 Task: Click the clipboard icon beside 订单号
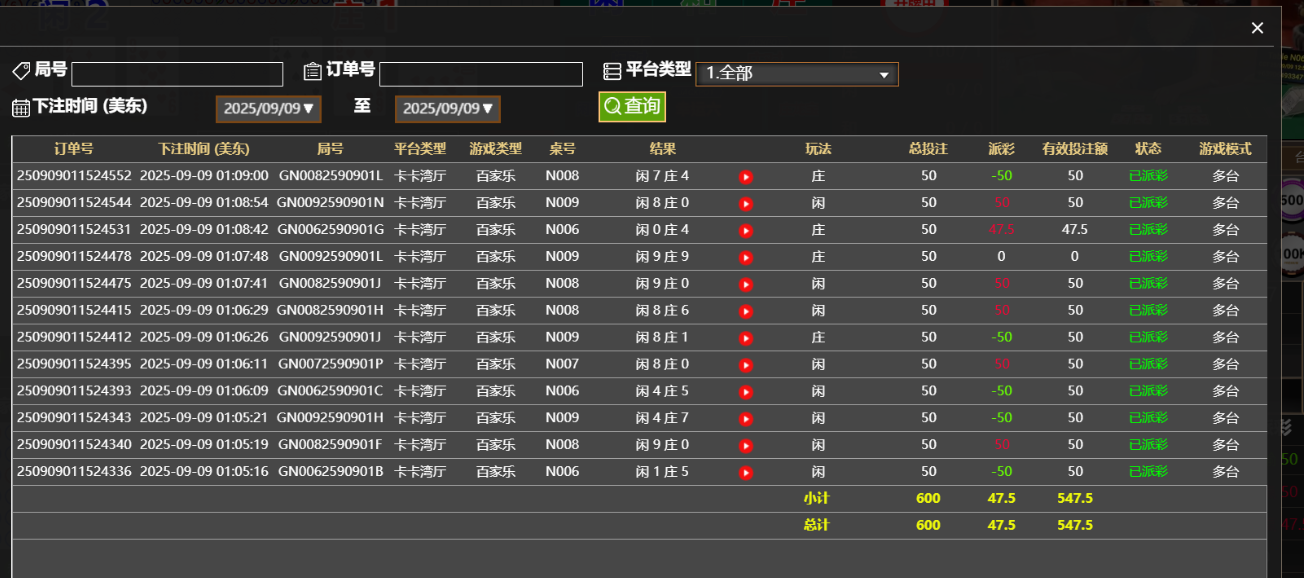(x=310, y=71)
